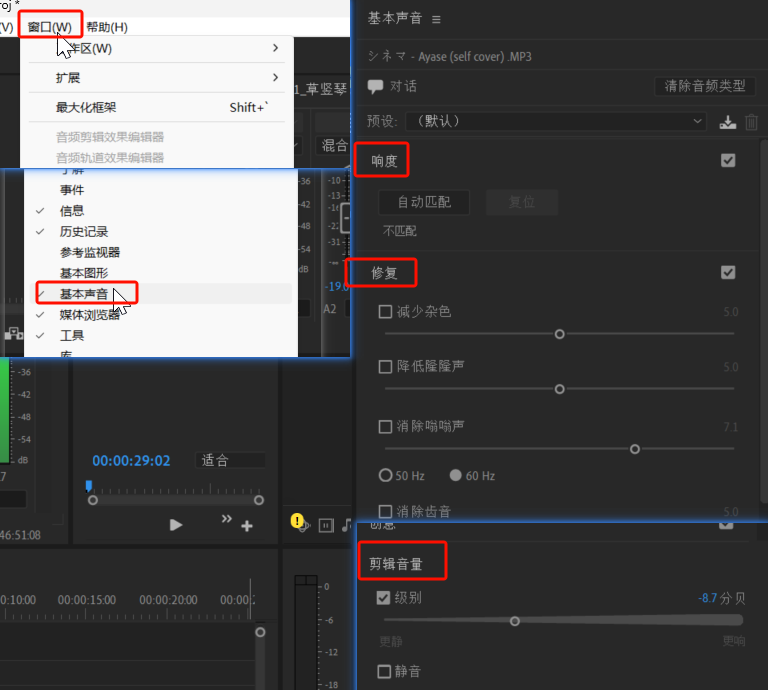Viewport: 768px width, 690px height.
Task: Collapse the 剪辑音量 section header
Action: (x=396, y=564)
